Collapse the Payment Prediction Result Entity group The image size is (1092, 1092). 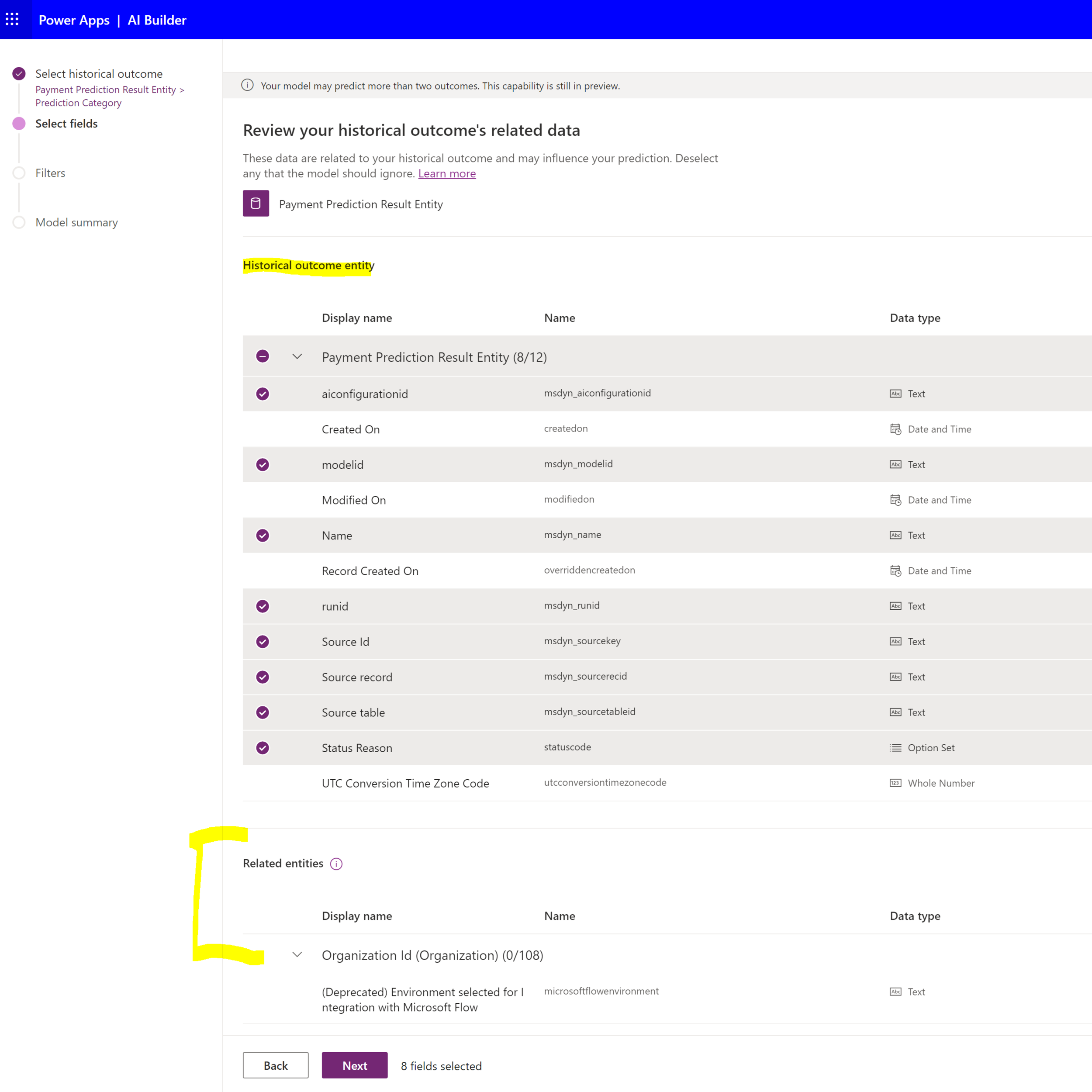tap(297, 356)
